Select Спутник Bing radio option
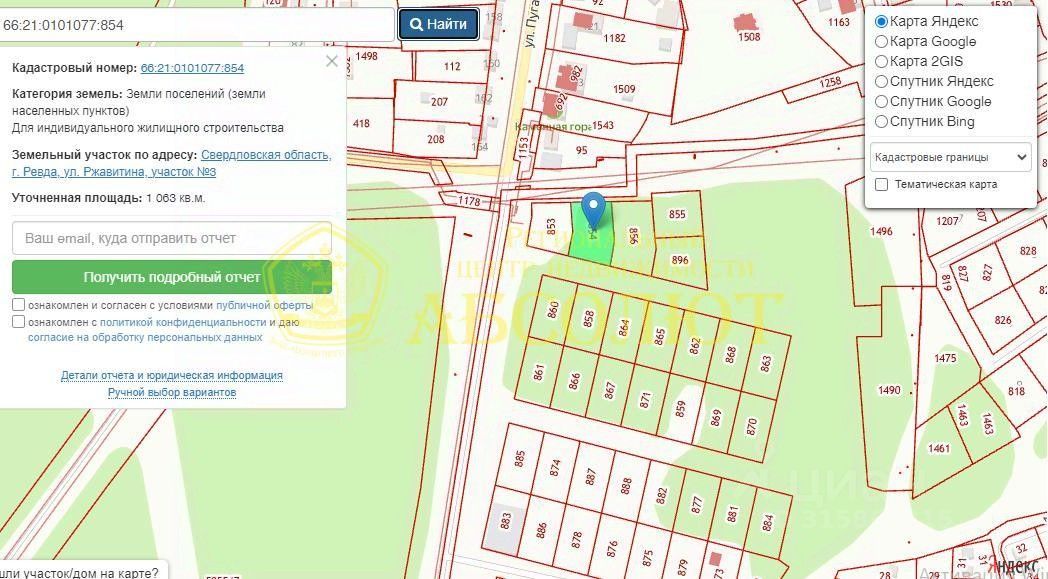Viewport: 1048px width, 579px height. point(882,122)
